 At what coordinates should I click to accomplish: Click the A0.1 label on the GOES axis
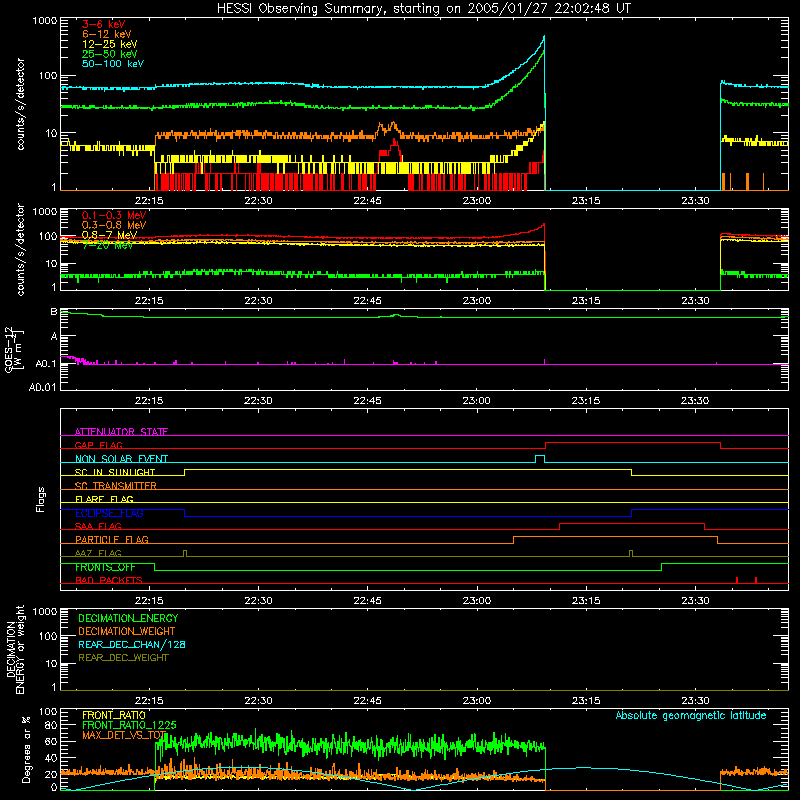coord(45,364)
